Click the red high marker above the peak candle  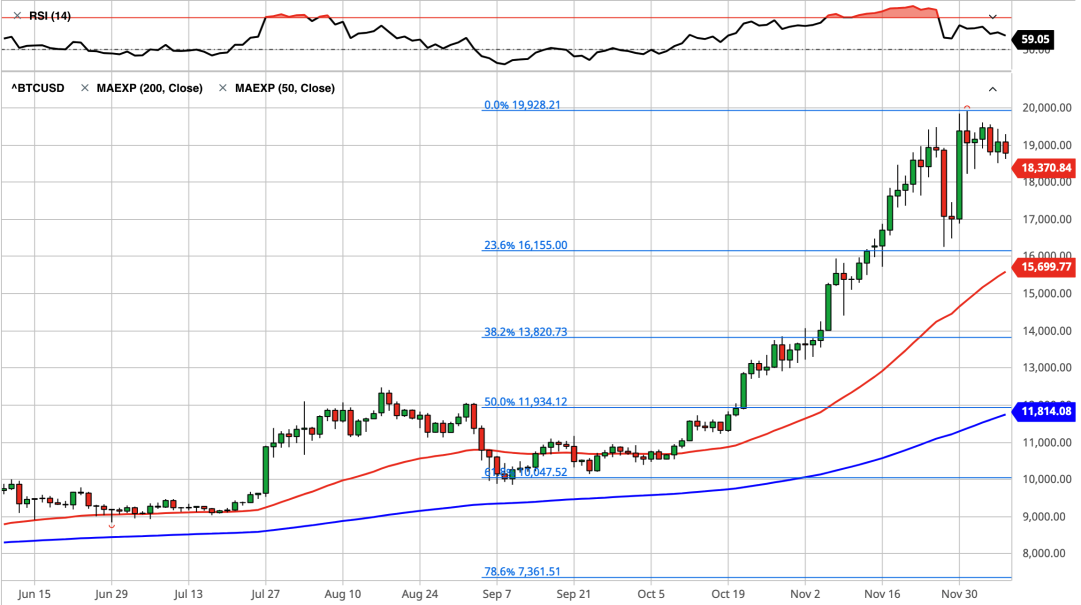[967, 107]
